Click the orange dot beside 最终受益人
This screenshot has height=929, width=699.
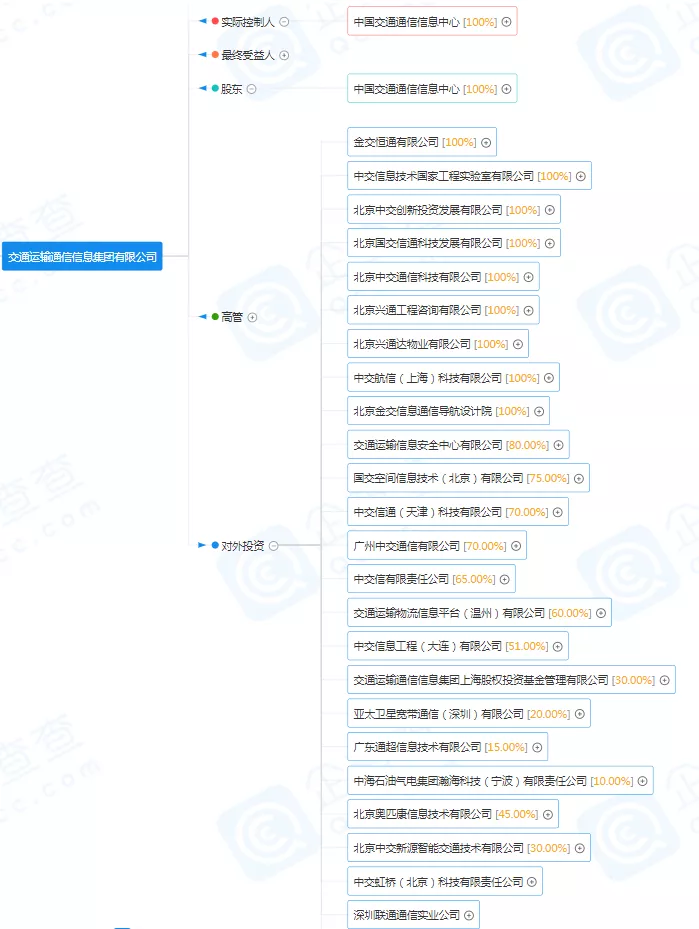click(215, 55)
